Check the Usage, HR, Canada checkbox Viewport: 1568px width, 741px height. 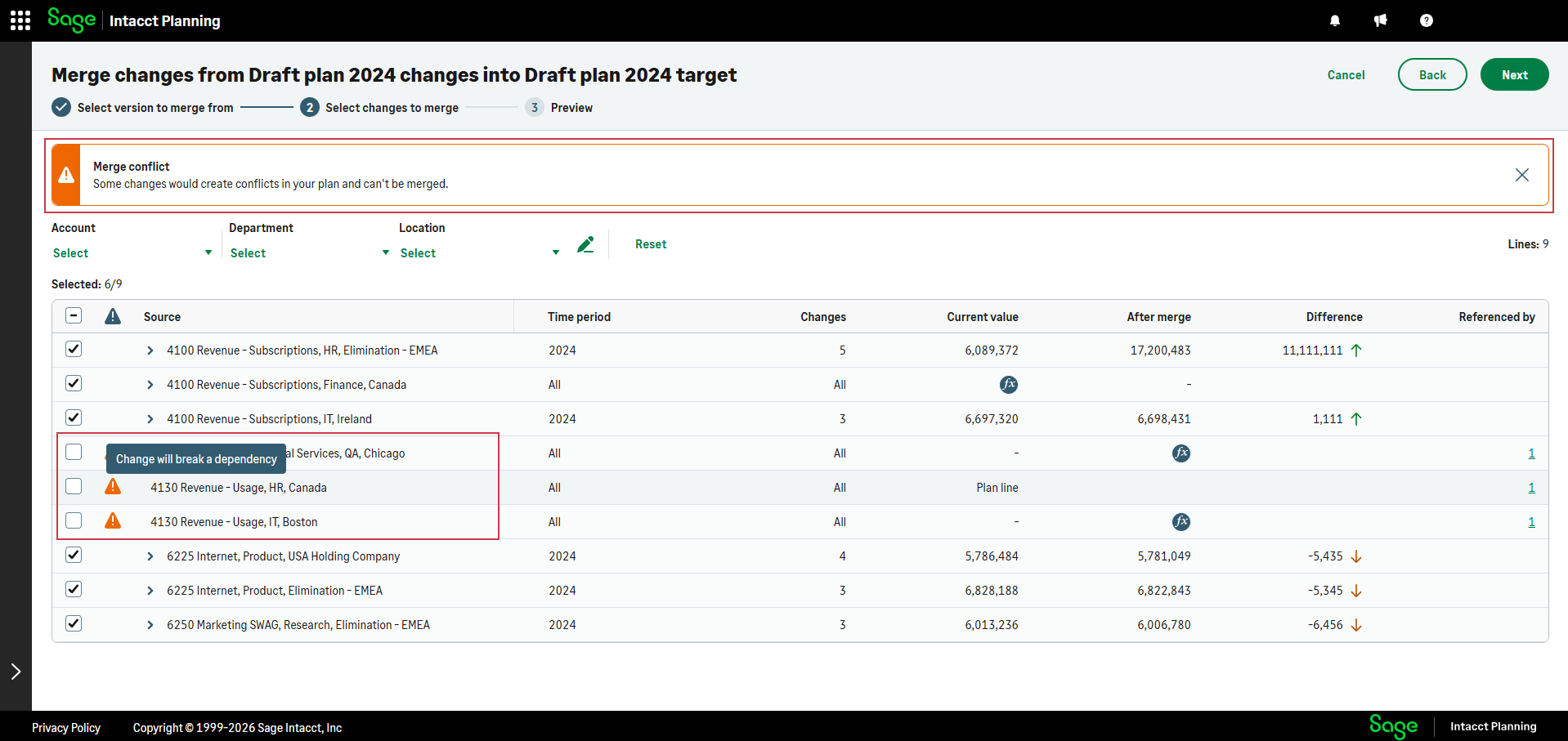[x=74, y=486]
